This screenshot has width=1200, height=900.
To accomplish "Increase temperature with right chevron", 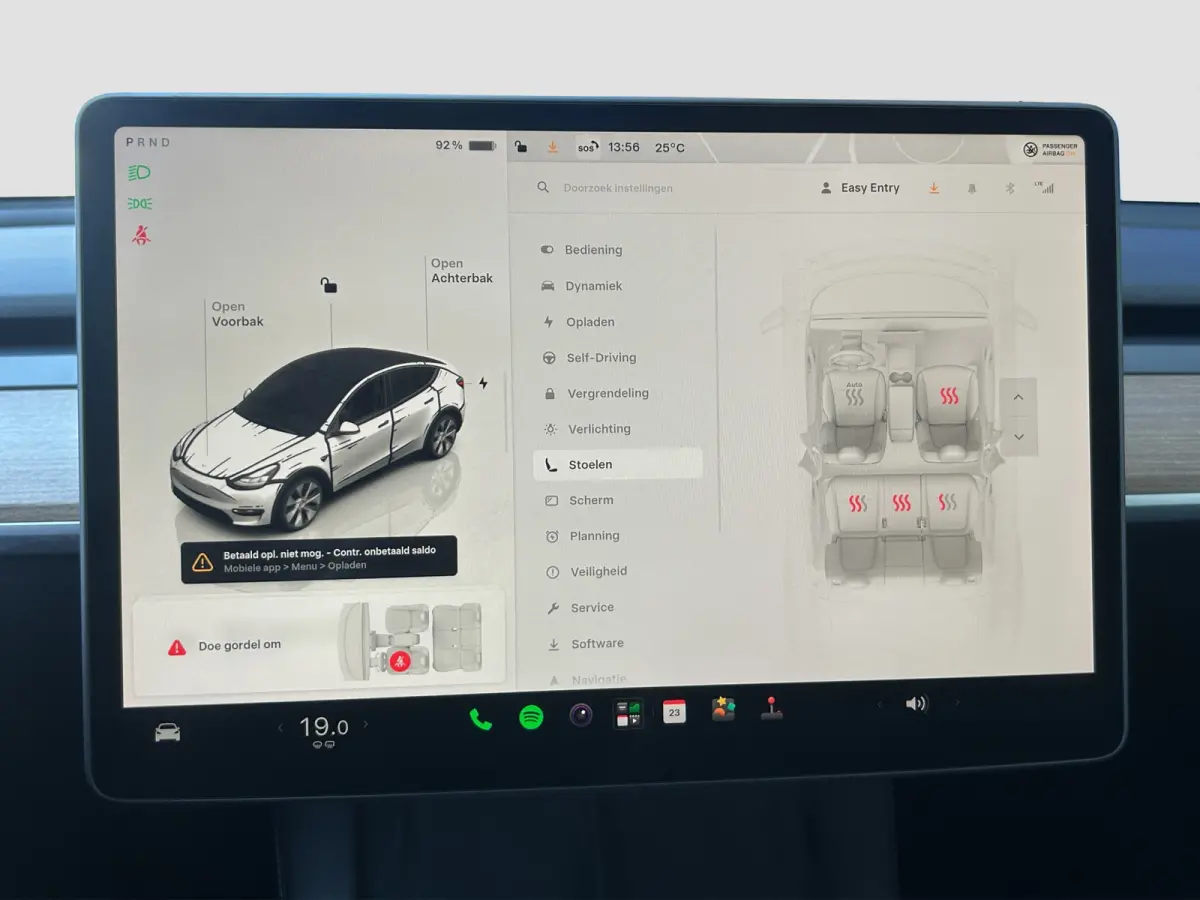I will point(365,724).
